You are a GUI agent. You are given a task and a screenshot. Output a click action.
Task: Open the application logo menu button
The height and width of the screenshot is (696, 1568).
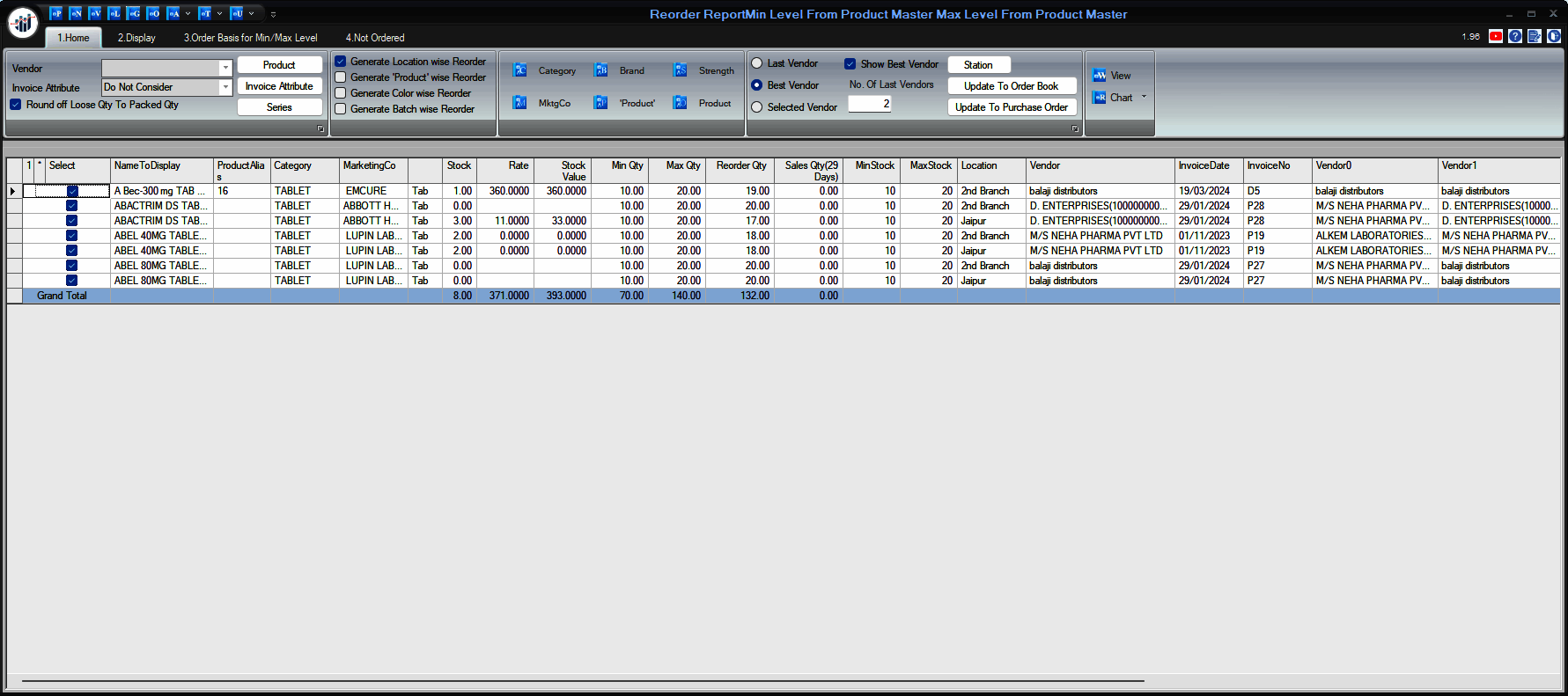coord(23,23)
